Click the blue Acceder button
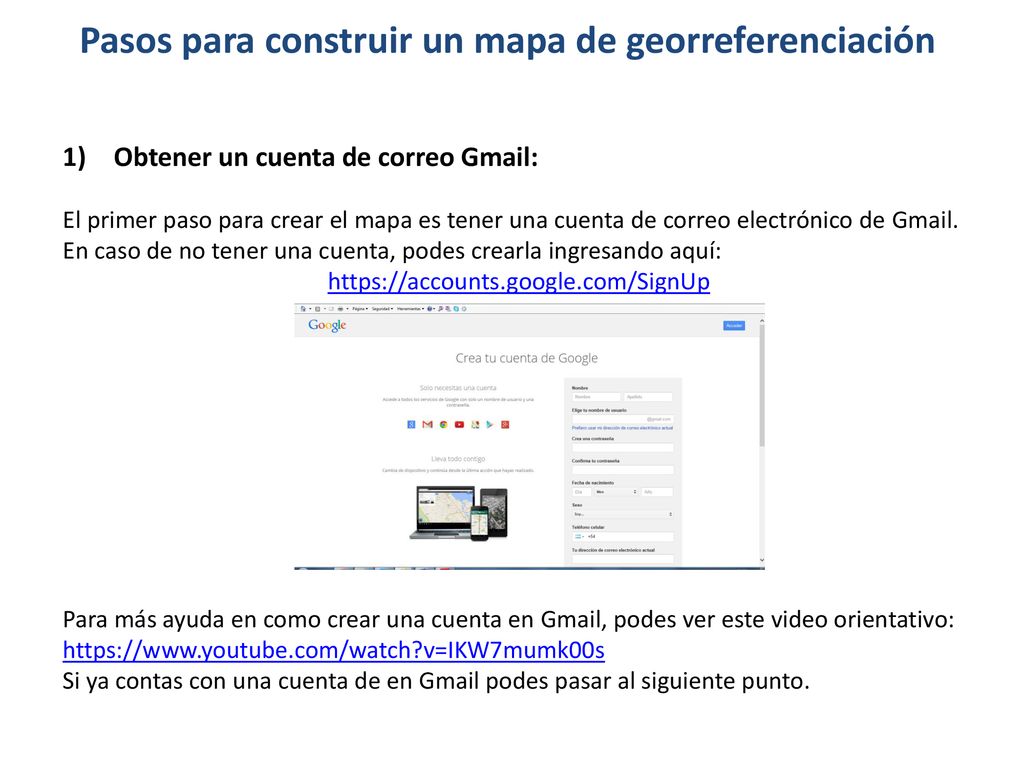The height and width of the screenshot is (768, 1024). (x=734, y=325)
